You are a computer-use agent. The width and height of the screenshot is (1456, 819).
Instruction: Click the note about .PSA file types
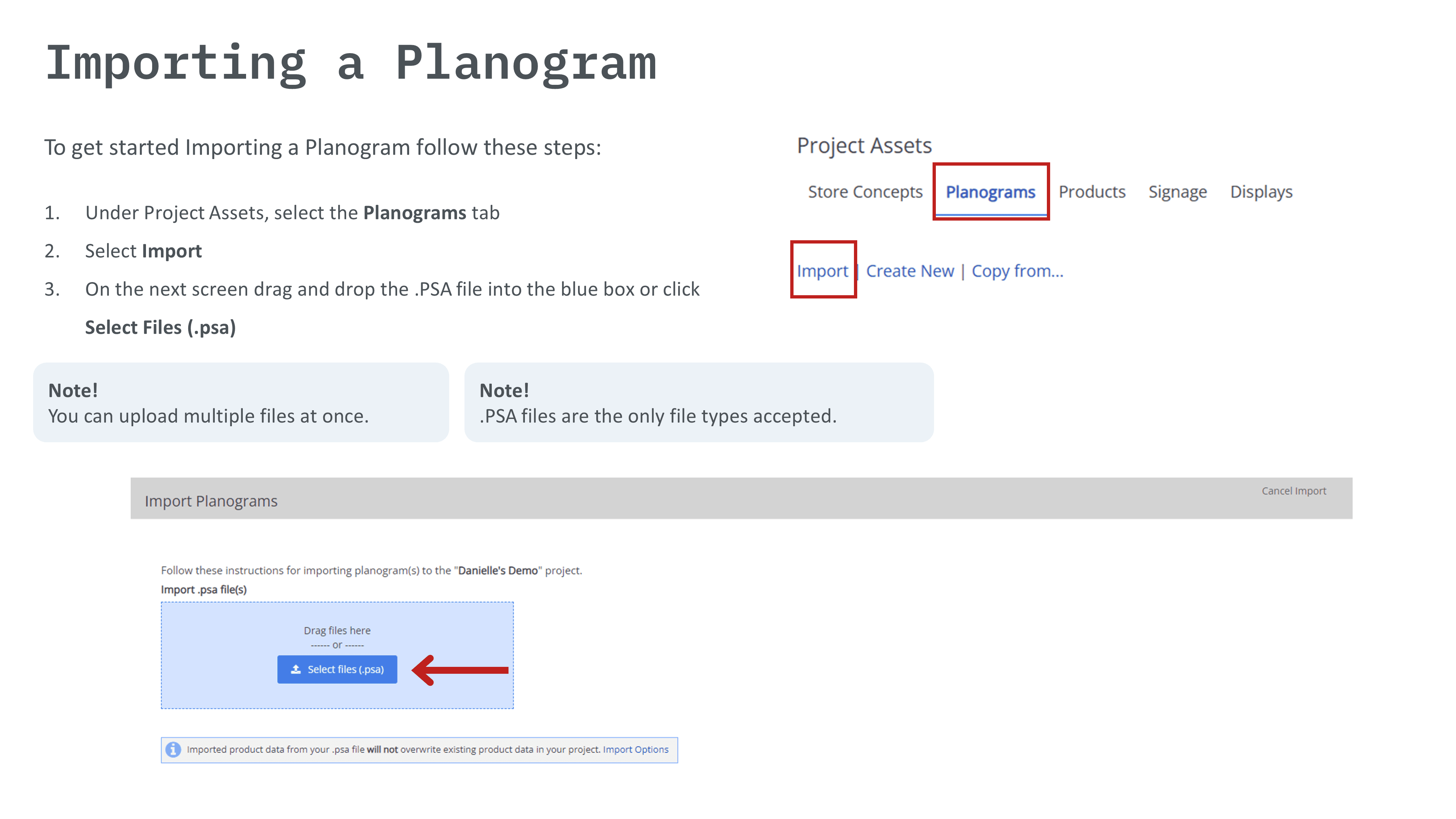tap(699, 403)
